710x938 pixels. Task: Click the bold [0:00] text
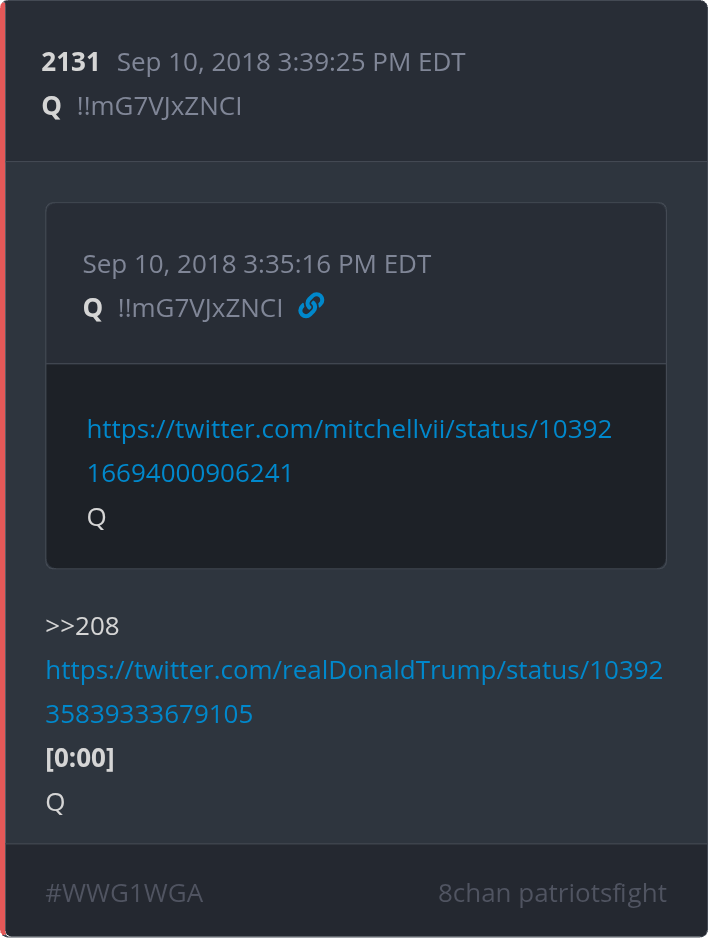pos(80,758)
